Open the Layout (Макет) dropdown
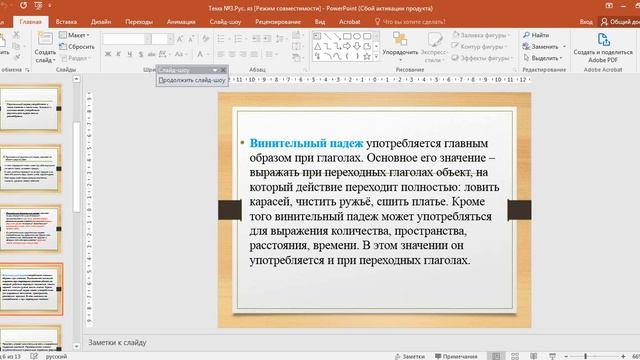The height and width of the screenshot is (360, 640). coord(74,35)
